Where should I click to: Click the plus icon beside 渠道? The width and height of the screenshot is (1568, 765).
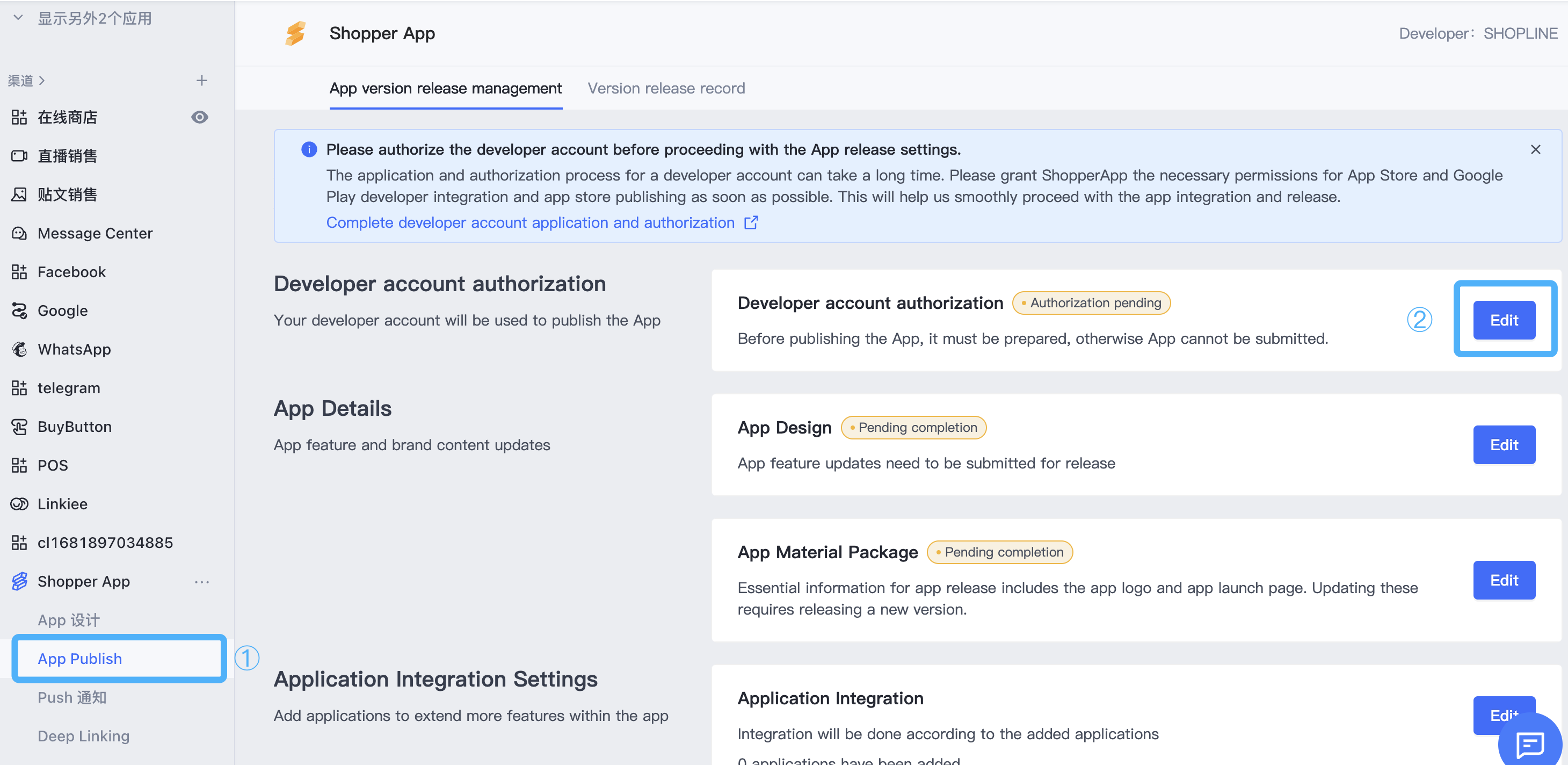[x=202, y=81]
